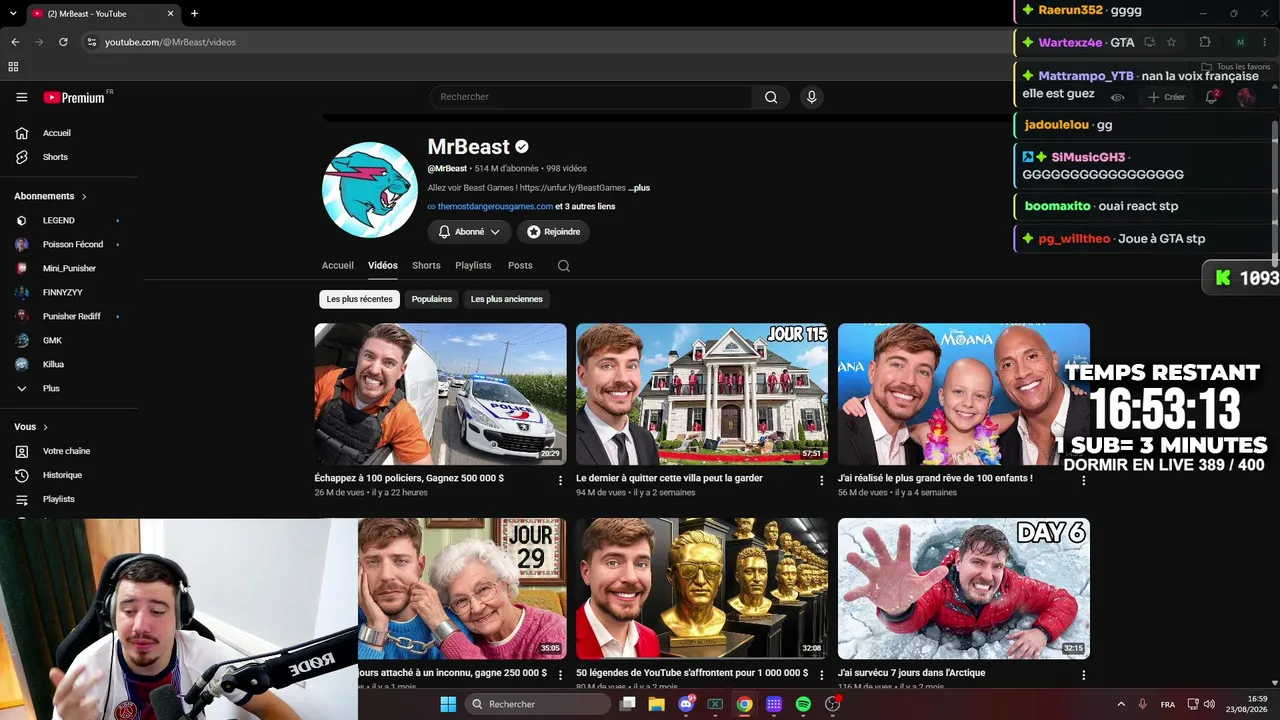Open more options for Le dernier à quitter video
This screenshot has height=720, width=1280.
[822, 481]
